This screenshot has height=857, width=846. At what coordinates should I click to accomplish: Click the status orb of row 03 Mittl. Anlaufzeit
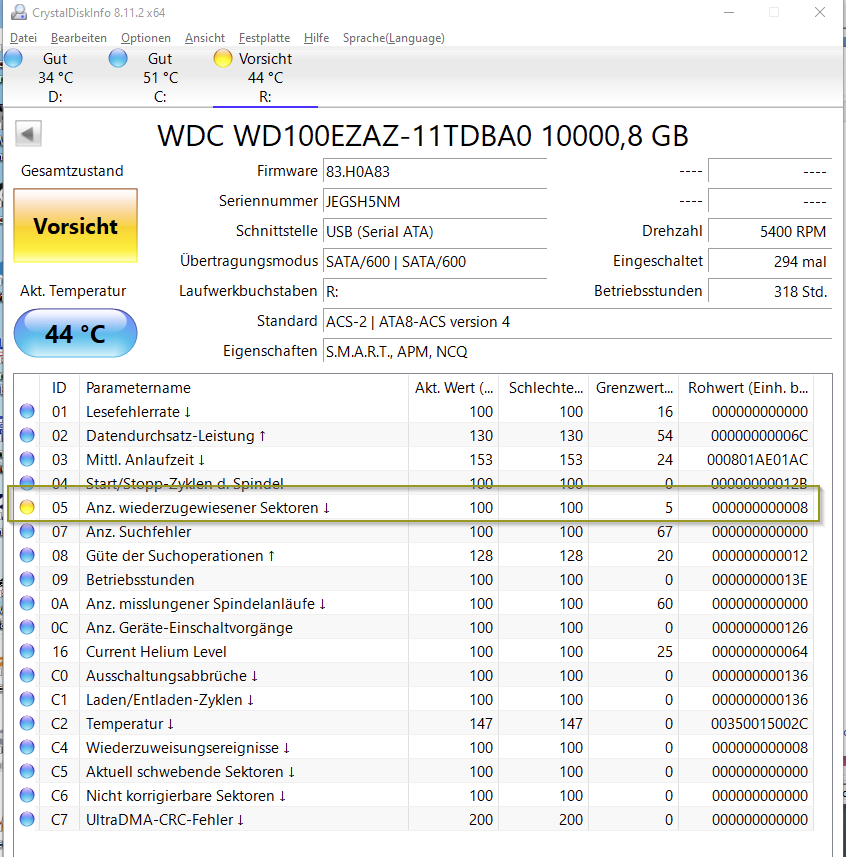click(27, 459)
